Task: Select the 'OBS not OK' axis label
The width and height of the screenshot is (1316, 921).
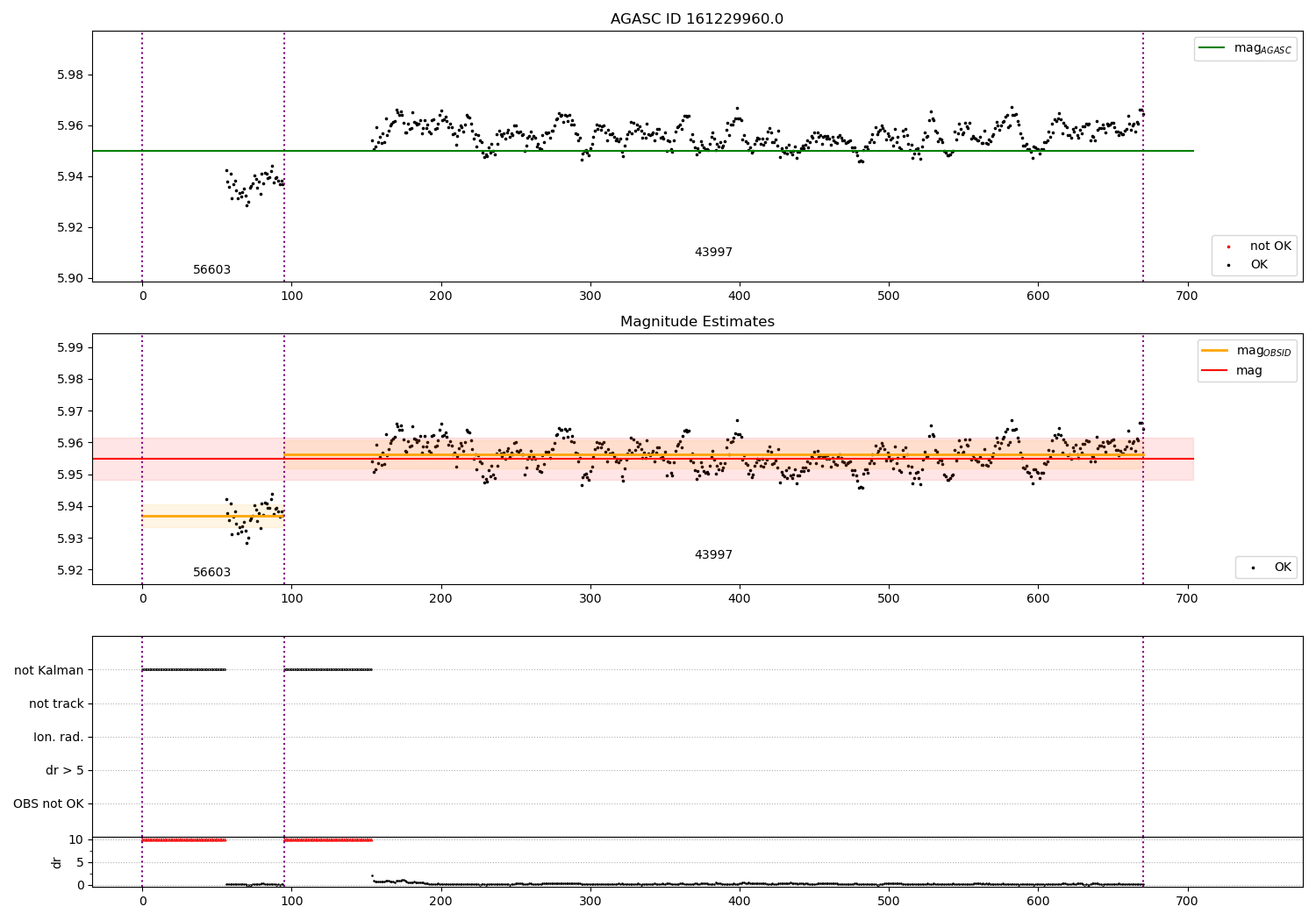Action: (x=48, y=804)
